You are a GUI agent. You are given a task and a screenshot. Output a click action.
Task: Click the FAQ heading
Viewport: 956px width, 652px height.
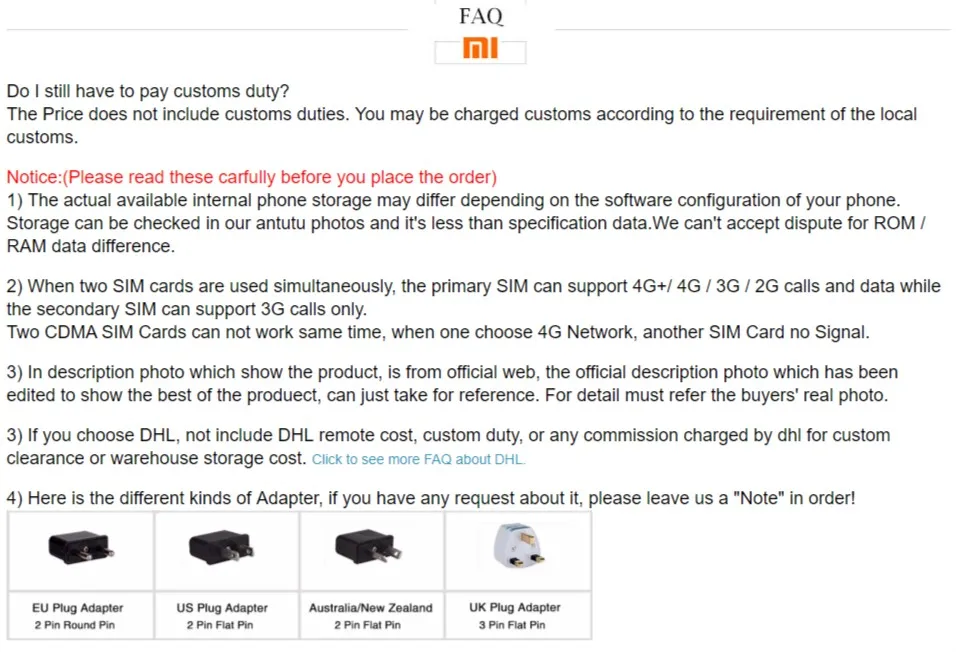(481, 16)
